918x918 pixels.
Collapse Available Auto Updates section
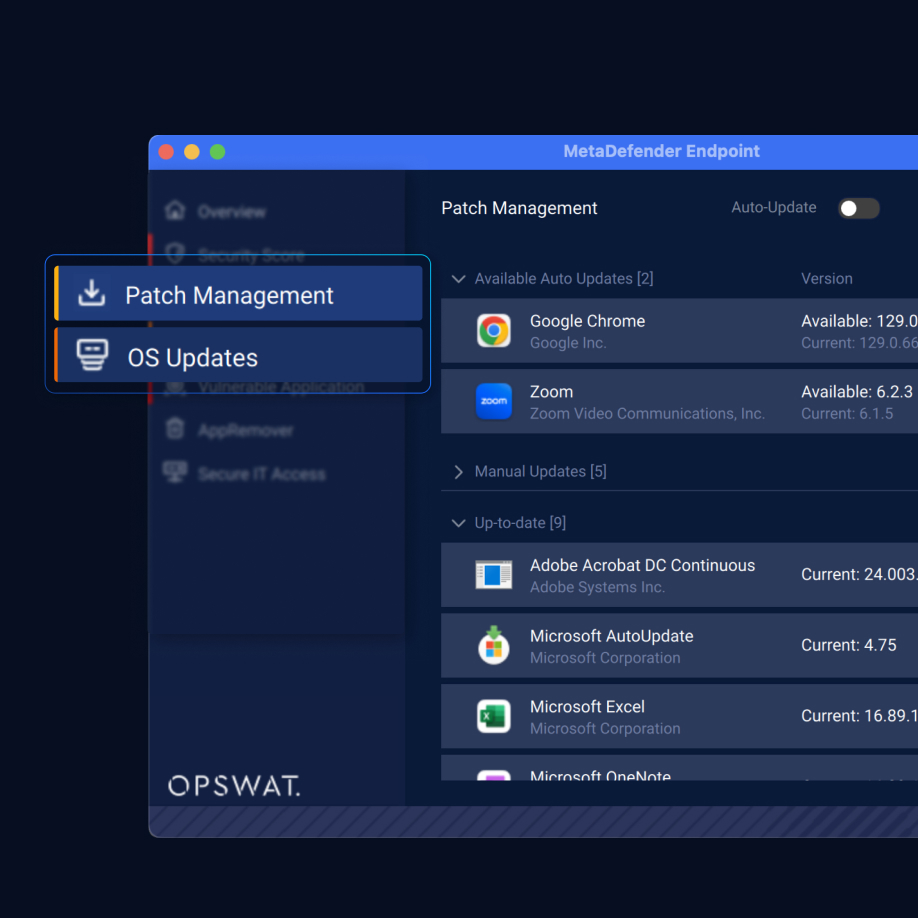tap(458, 279)
